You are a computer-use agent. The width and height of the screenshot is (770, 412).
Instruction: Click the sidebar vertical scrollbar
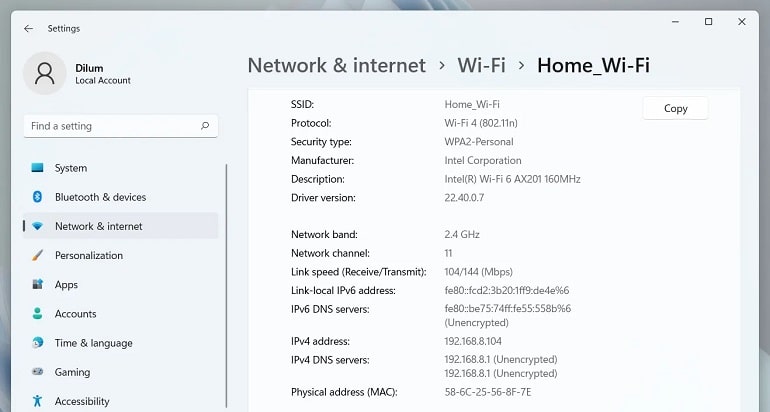tap(226, 286)
